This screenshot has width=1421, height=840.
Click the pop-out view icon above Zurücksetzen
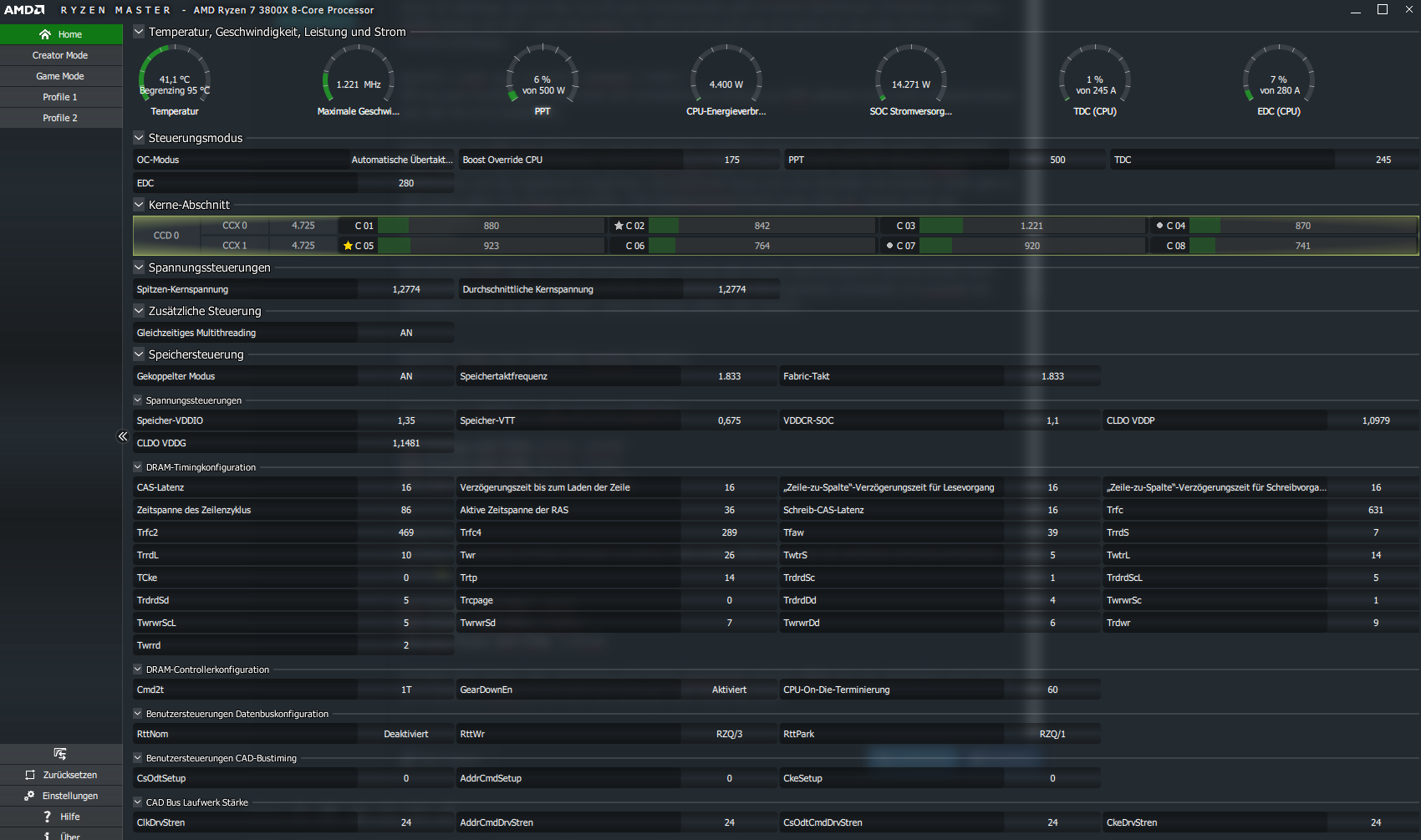tap(60, 754)
